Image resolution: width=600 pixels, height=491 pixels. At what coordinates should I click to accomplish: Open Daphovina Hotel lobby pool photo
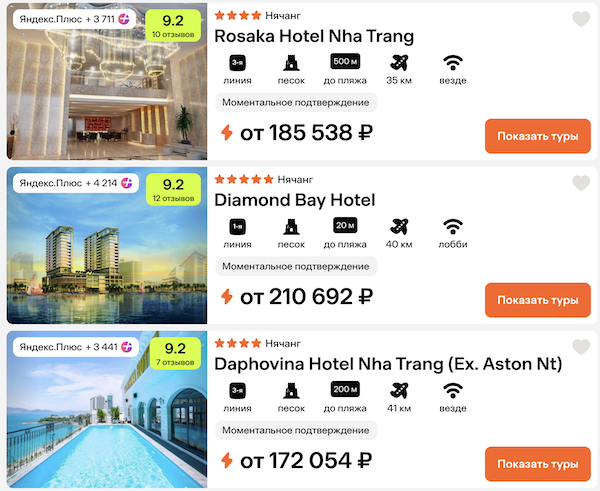click(x=107, y=409)
